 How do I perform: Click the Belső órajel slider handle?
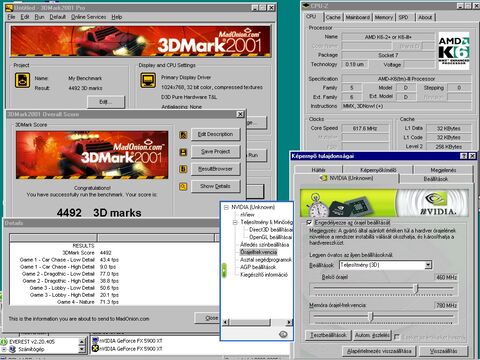[x=415, y=288]
